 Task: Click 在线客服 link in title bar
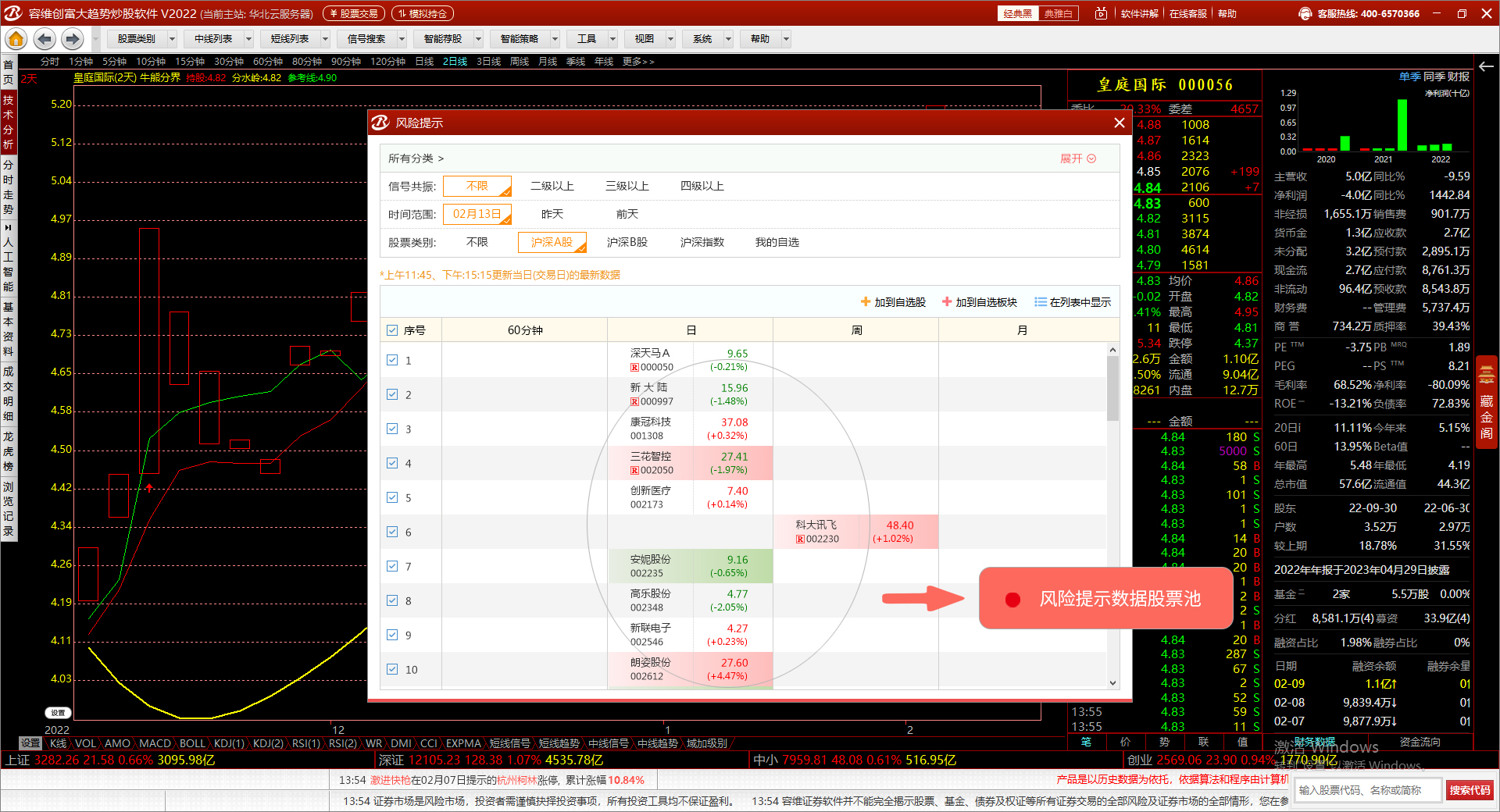1187,13
